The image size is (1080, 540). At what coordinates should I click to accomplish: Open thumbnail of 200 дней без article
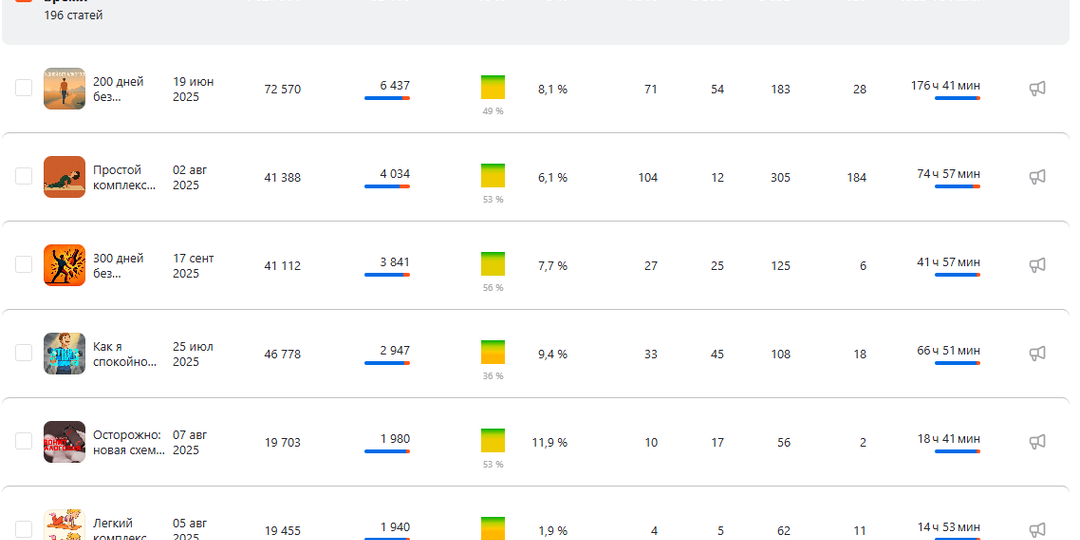(65, 89)
